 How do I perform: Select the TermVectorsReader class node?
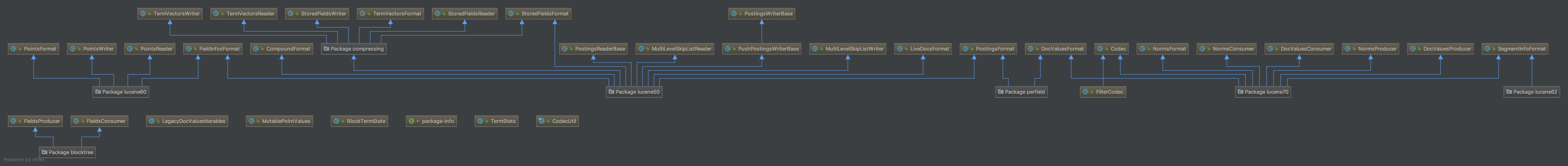pos(243,13)
